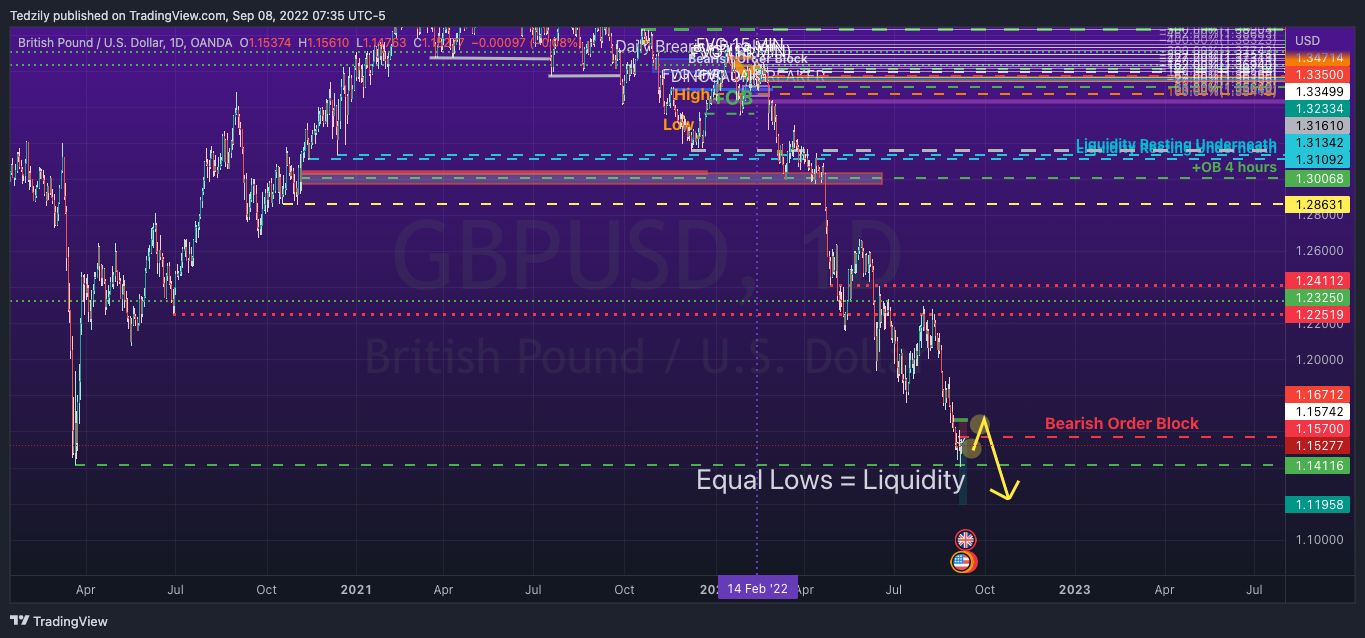Click the 2021 label on time axis

point(356,589)
